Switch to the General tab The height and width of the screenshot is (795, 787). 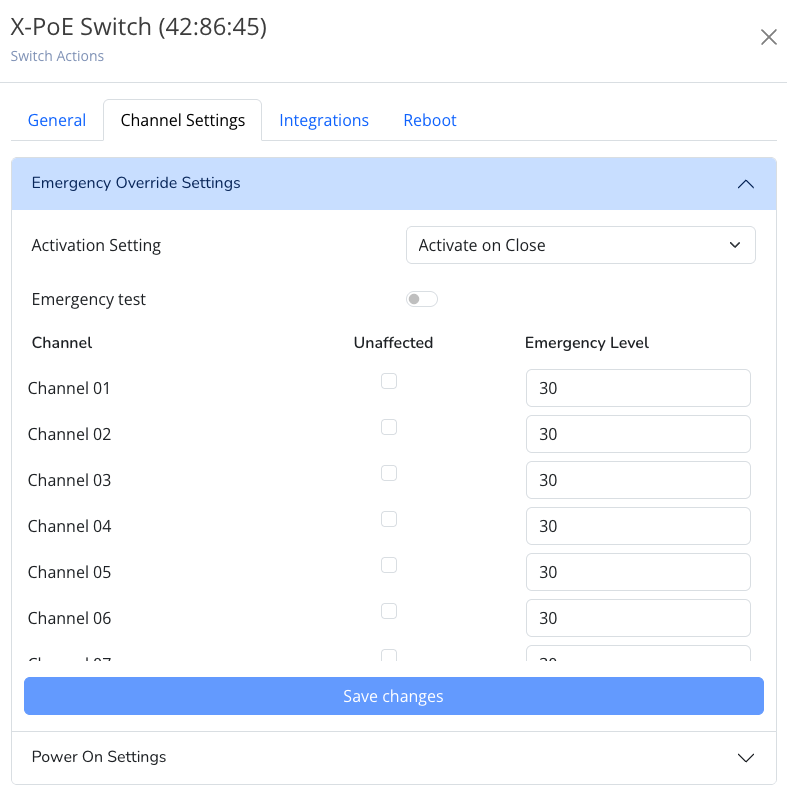pyautogui.click(x=57, y=120)
